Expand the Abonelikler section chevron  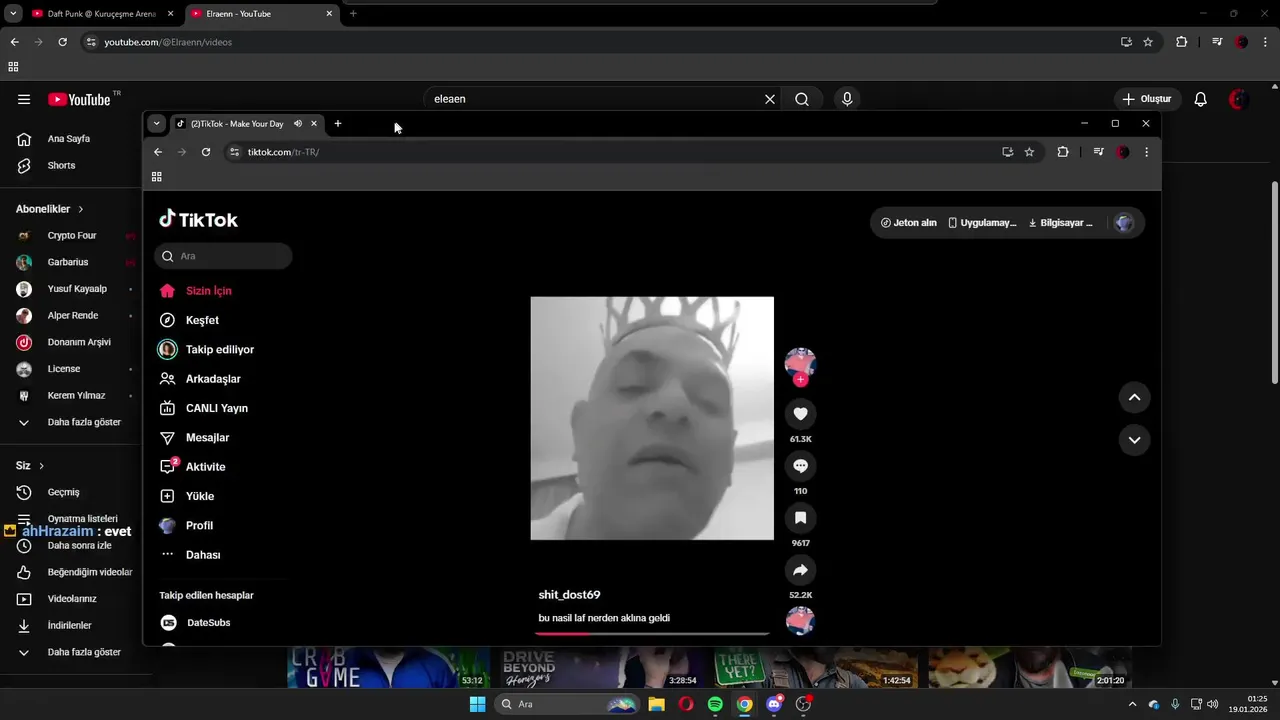coord(81,209)
